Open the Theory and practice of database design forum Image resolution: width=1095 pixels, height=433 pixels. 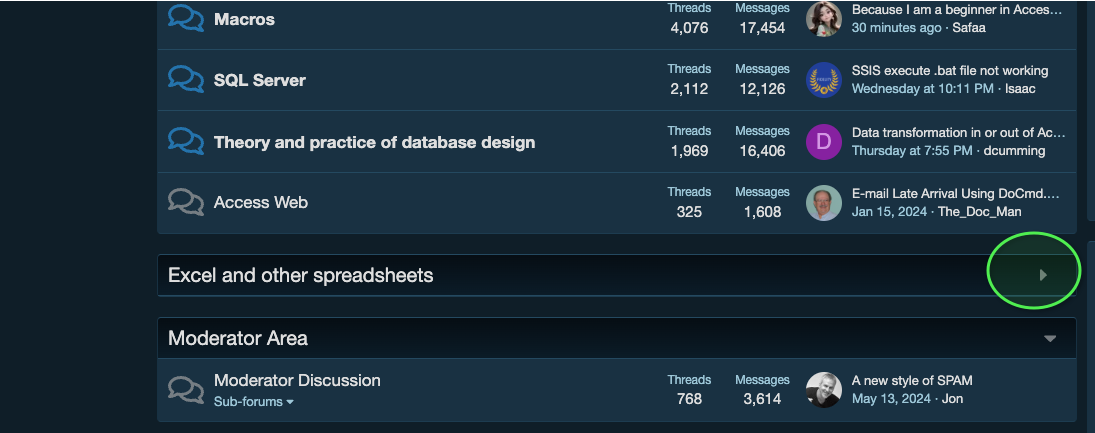pyautogui.click(x=374, y=142)
